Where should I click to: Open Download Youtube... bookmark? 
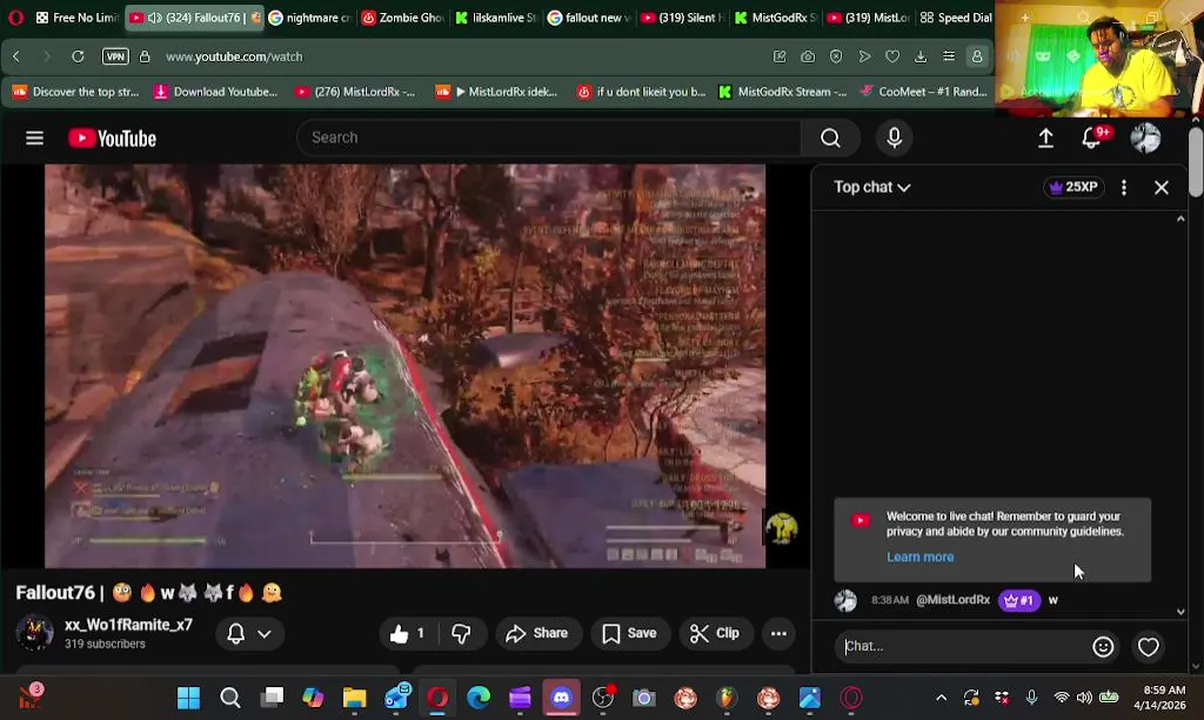click(x=215, y=92)
